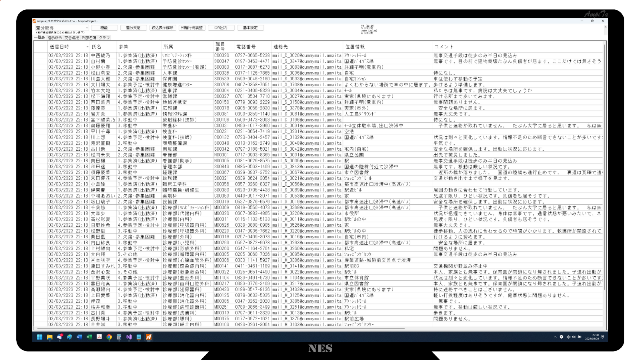Open the Windows Start menu
Screen dimensions: 640x360
click(40, 337)
